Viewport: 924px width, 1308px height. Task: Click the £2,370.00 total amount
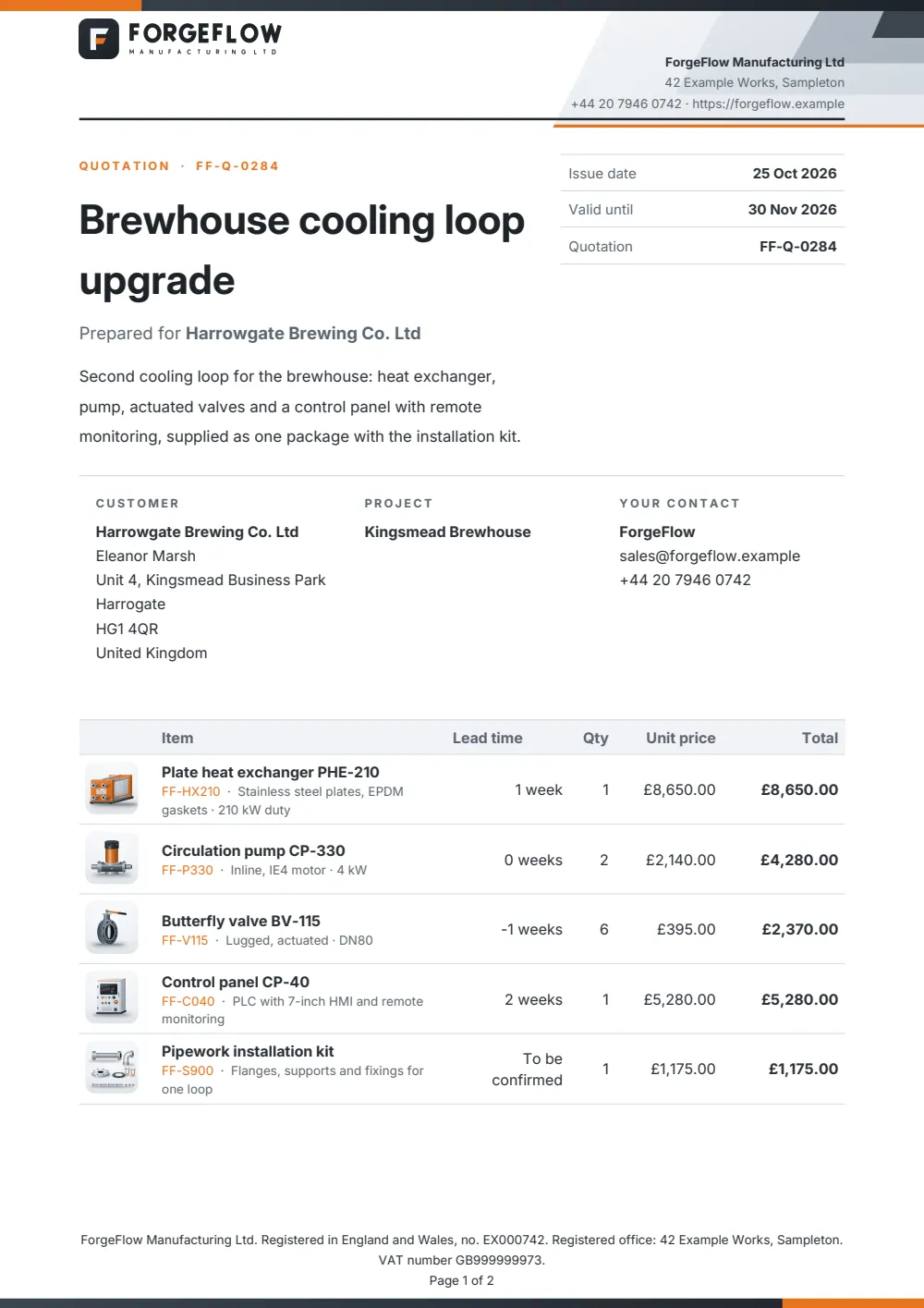pyautogui.click(x=800, y=929)
